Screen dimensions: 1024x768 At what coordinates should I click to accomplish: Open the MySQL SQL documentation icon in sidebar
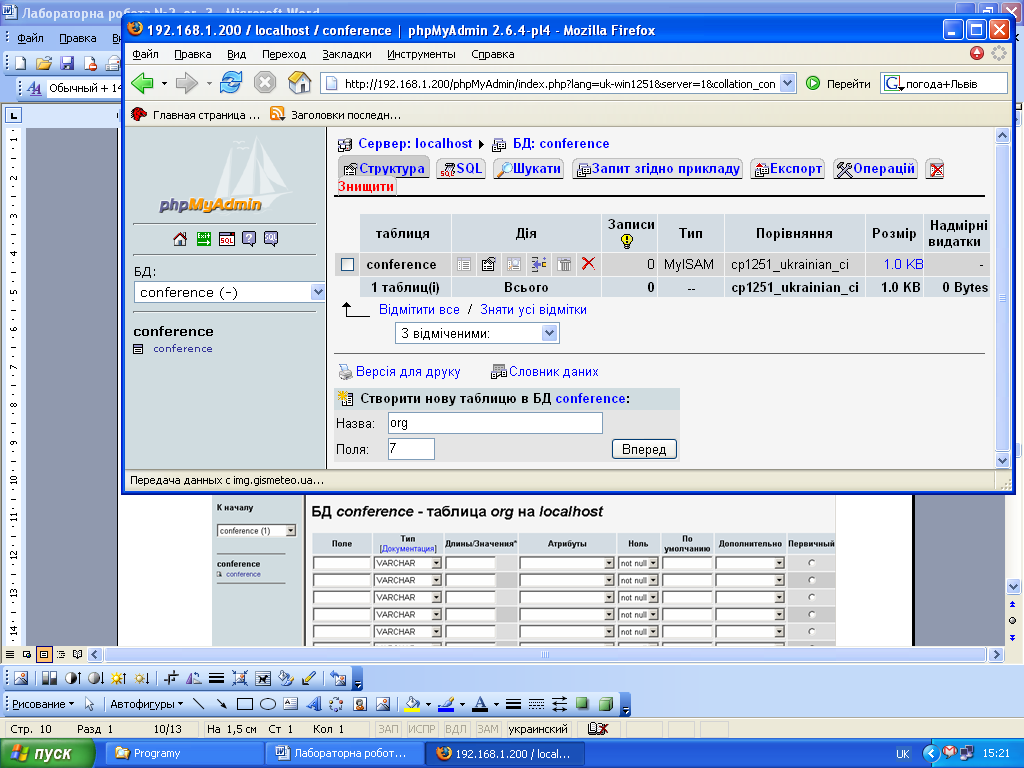(271, 239)
